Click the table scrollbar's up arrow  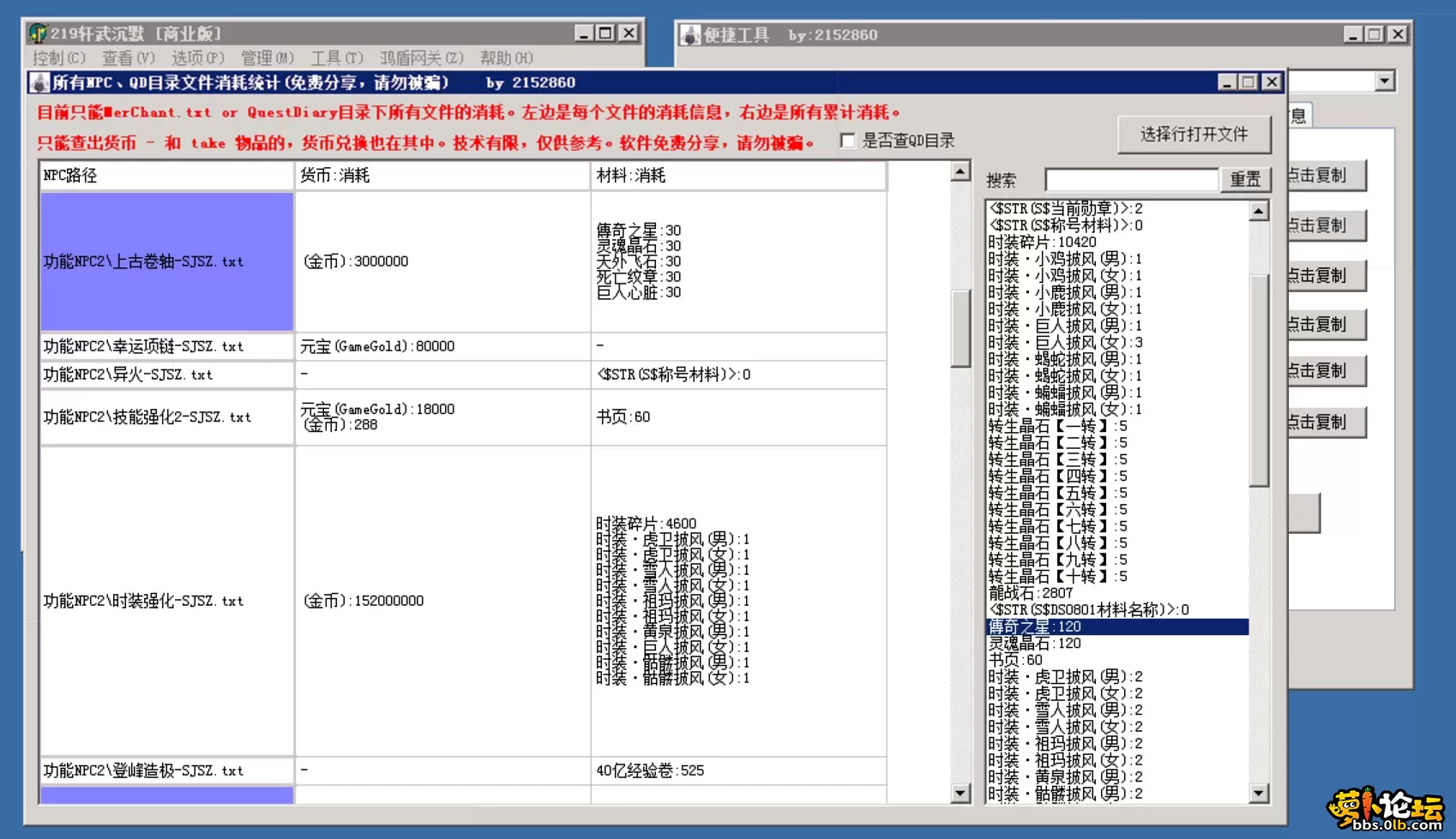pyautogui.click(x=960, y=171)
